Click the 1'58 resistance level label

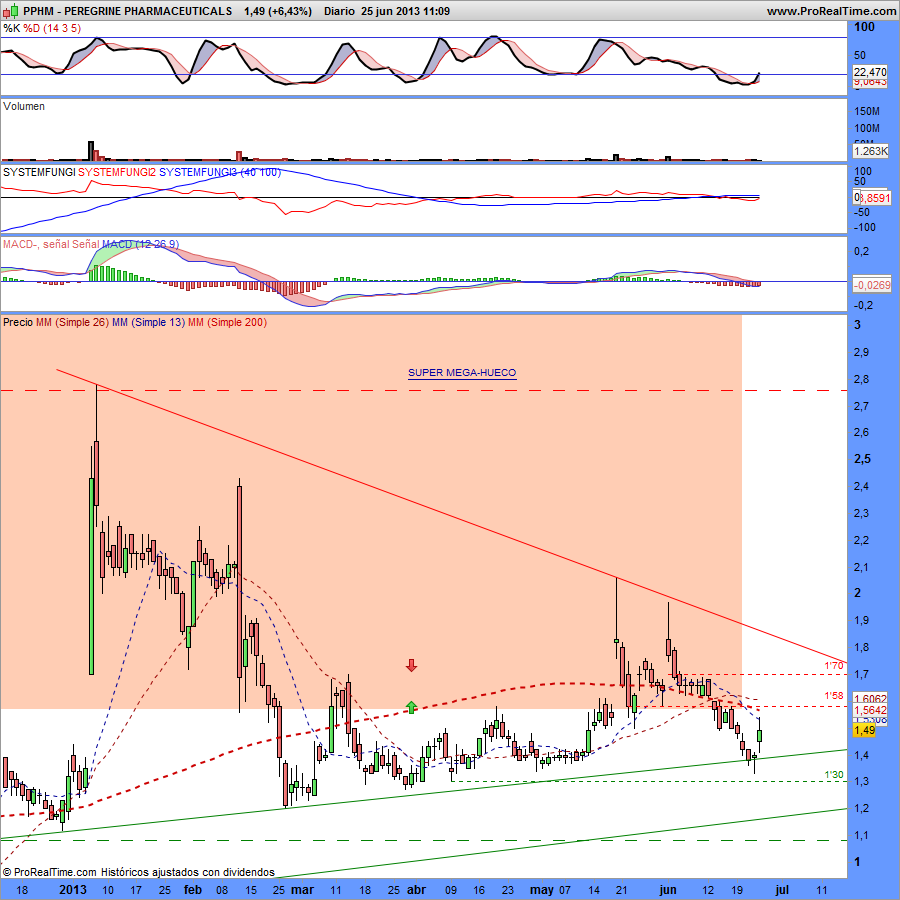click(x=834, y=696)
